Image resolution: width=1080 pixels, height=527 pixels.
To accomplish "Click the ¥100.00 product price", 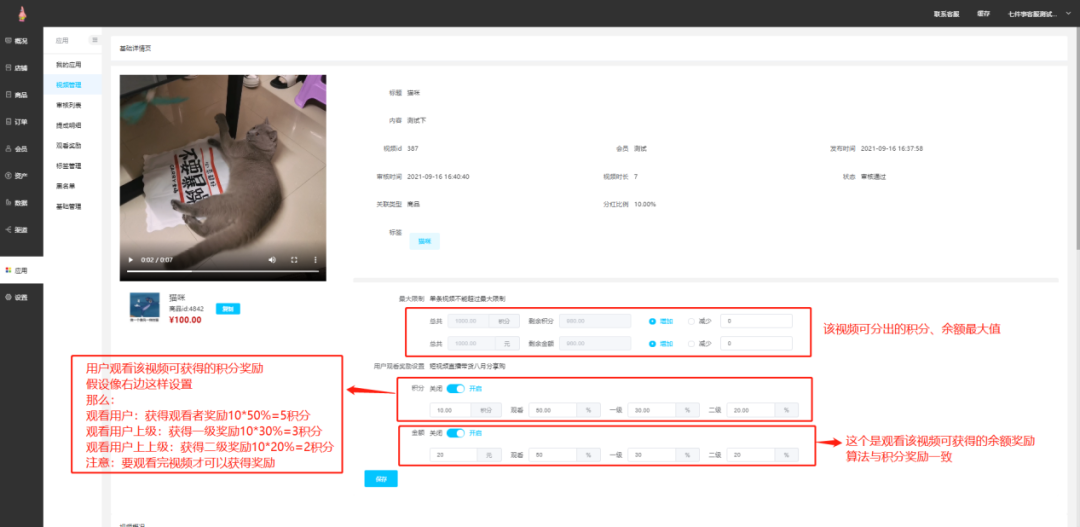I will 185,320.
